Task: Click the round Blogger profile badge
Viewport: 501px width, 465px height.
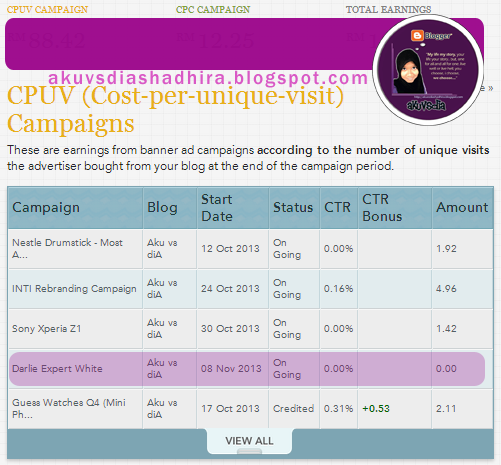Action: pos(428,70)
